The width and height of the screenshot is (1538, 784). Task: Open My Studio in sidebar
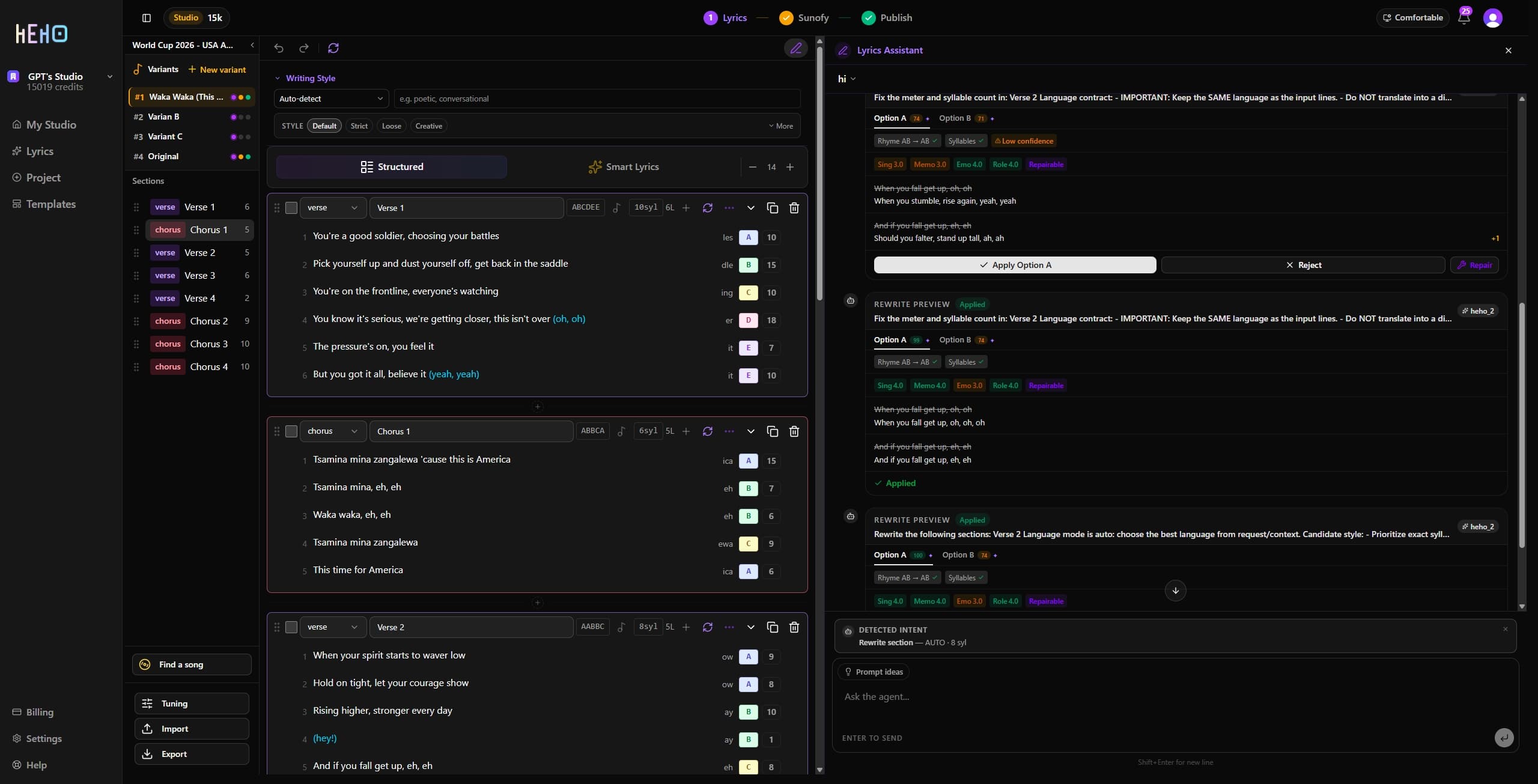click(x=44, y=125)
